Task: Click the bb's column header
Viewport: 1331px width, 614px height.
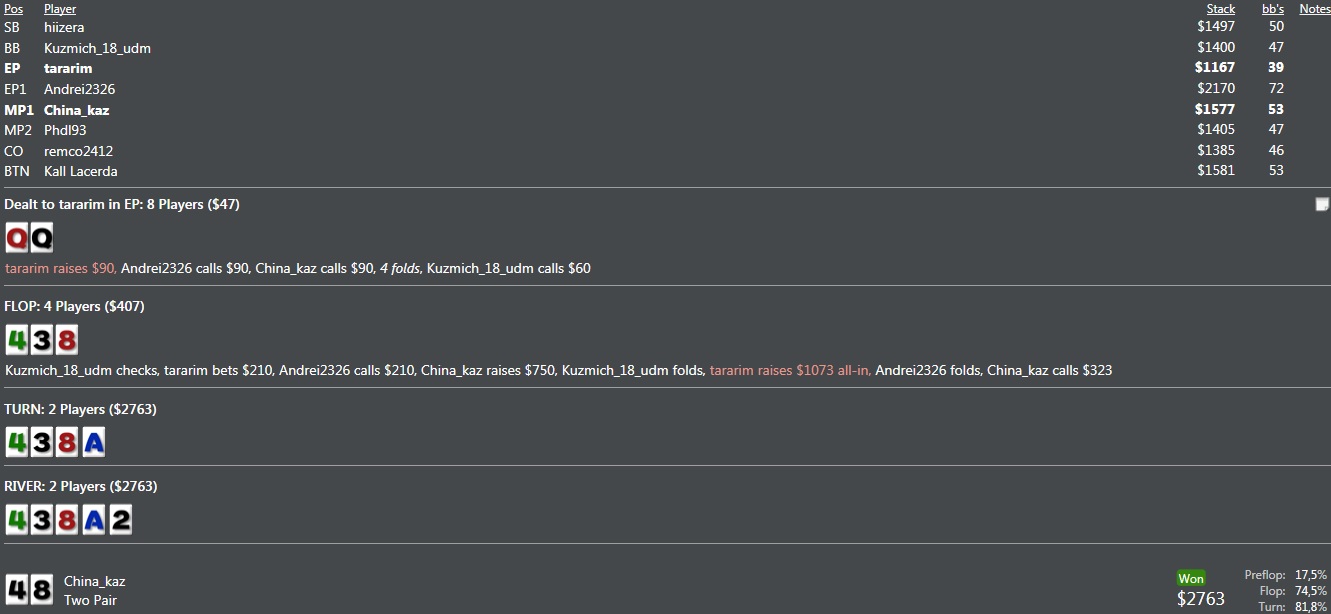Action: click(x=1273, y=9)
